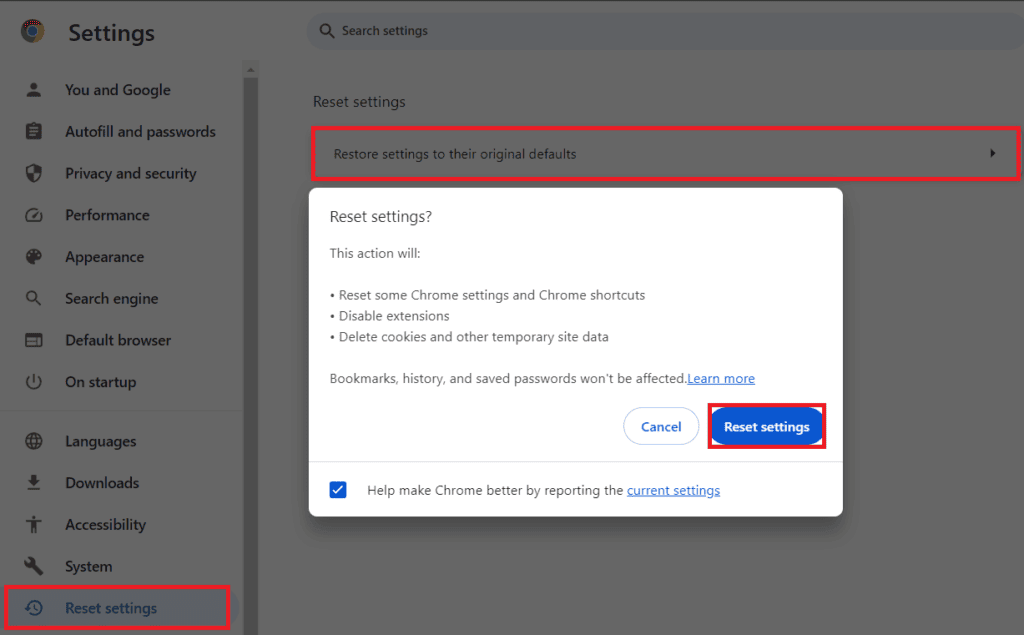
Task: Click the speedometer icon for Performance
Action: (x=33, y=215)
